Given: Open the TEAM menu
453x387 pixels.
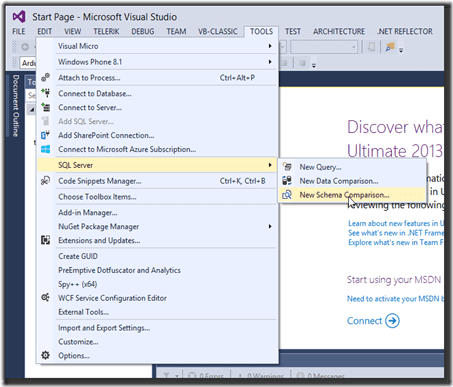Looking at the screenshot, I should pos(176,31).
